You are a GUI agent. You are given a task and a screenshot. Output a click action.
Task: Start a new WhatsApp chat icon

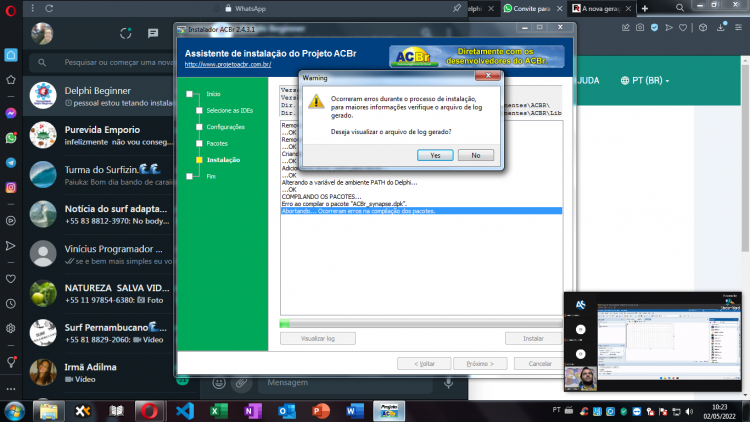point(153,33)
